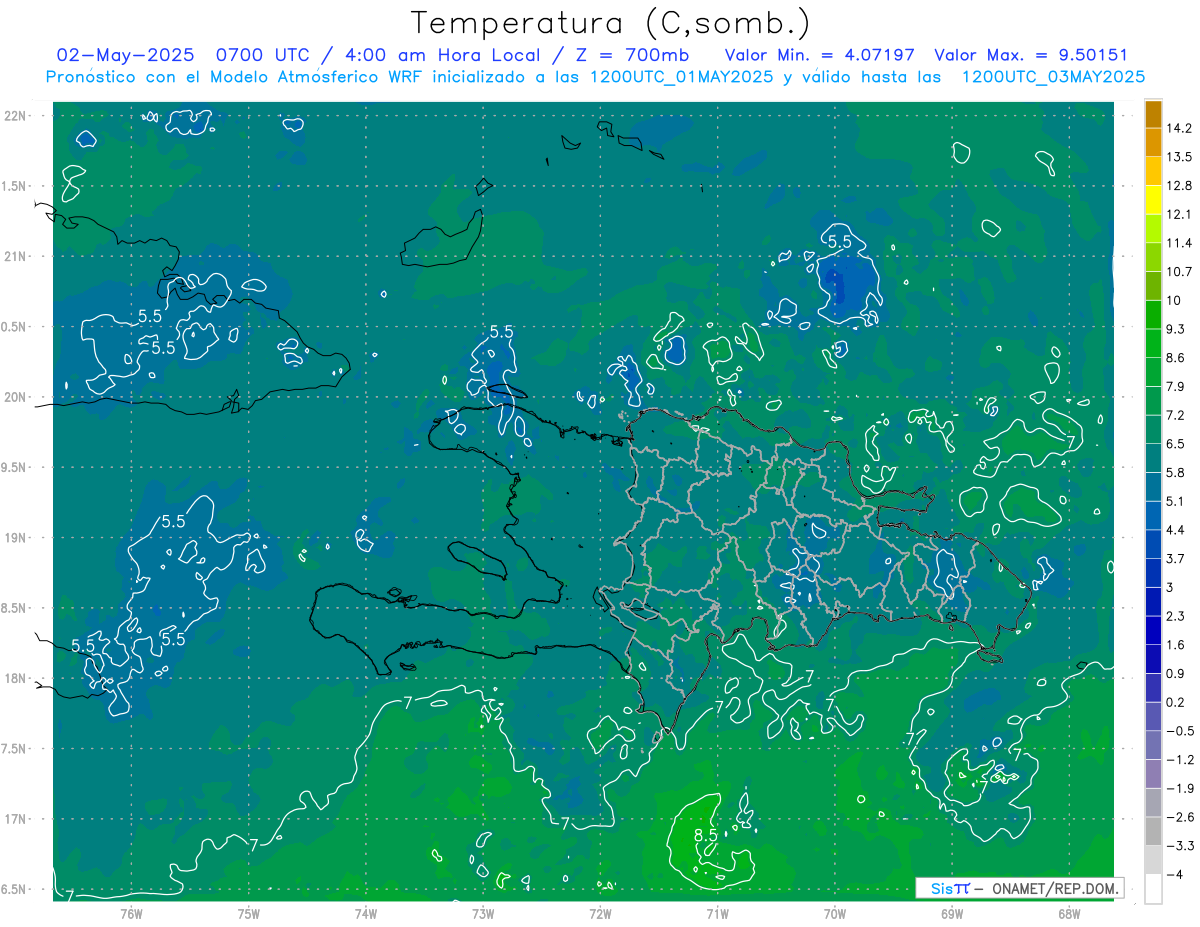Click '4:00 am Hora Local' text
Image resolution: width=1200 pixels, height=927 pixels.
point(440,55)
